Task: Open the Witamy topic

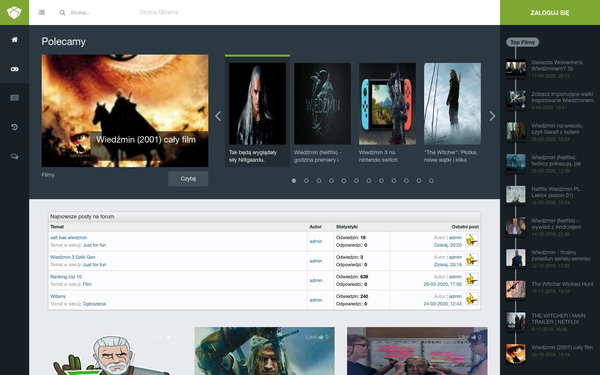Action: (x=58, y=296)
